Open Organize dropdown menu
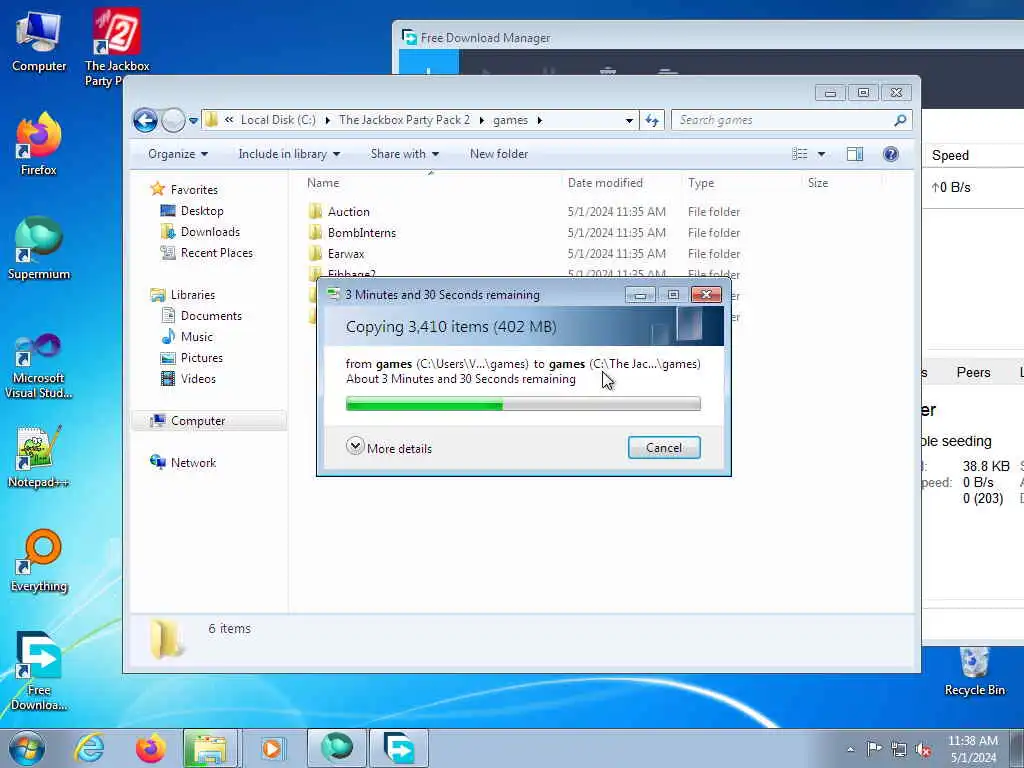The width and height of the screenshot is (1024, 768). tap(178, 154)
